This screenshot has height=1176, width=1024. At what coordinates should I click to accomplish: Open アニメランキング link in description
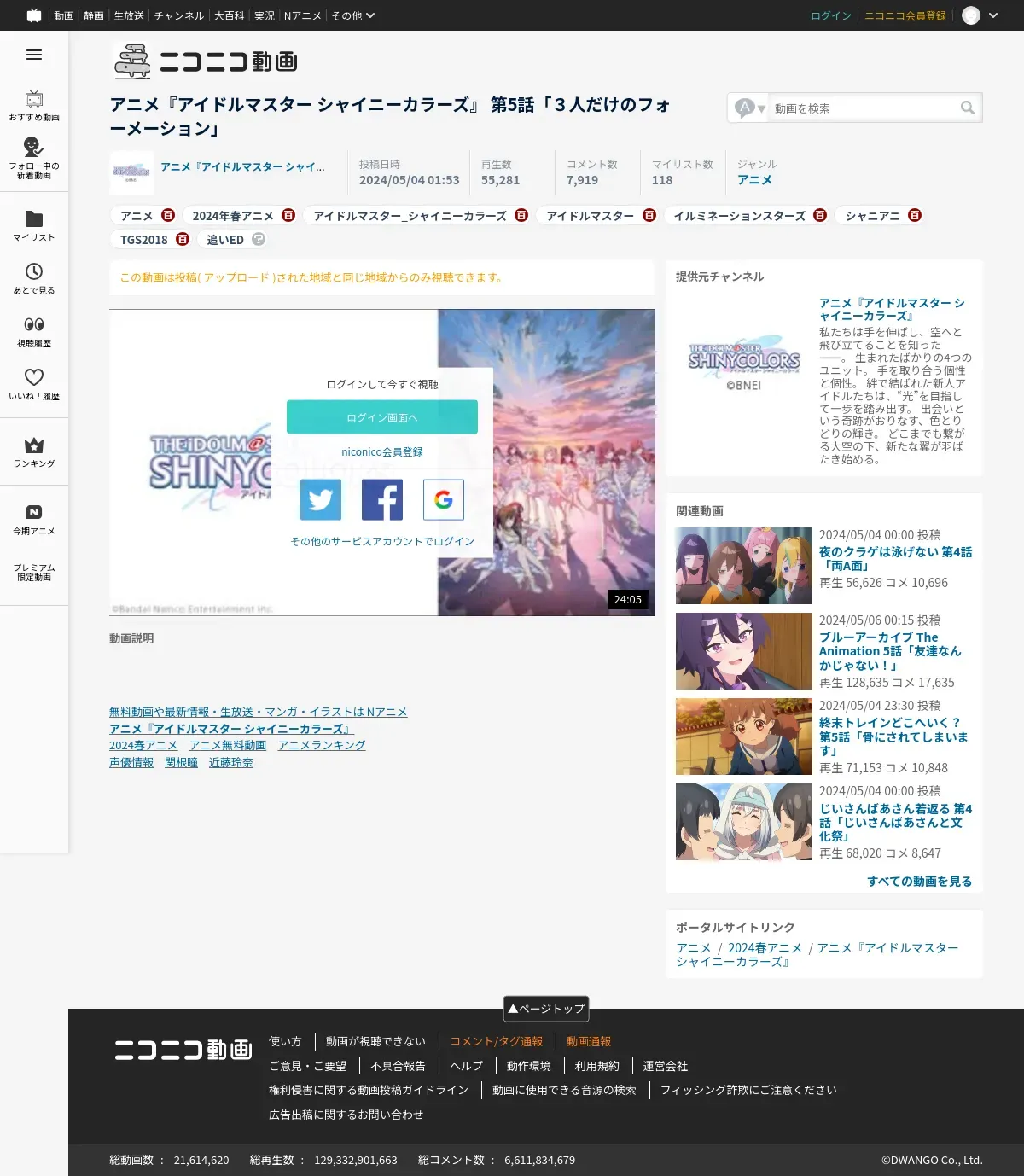(x=322, y=745)
